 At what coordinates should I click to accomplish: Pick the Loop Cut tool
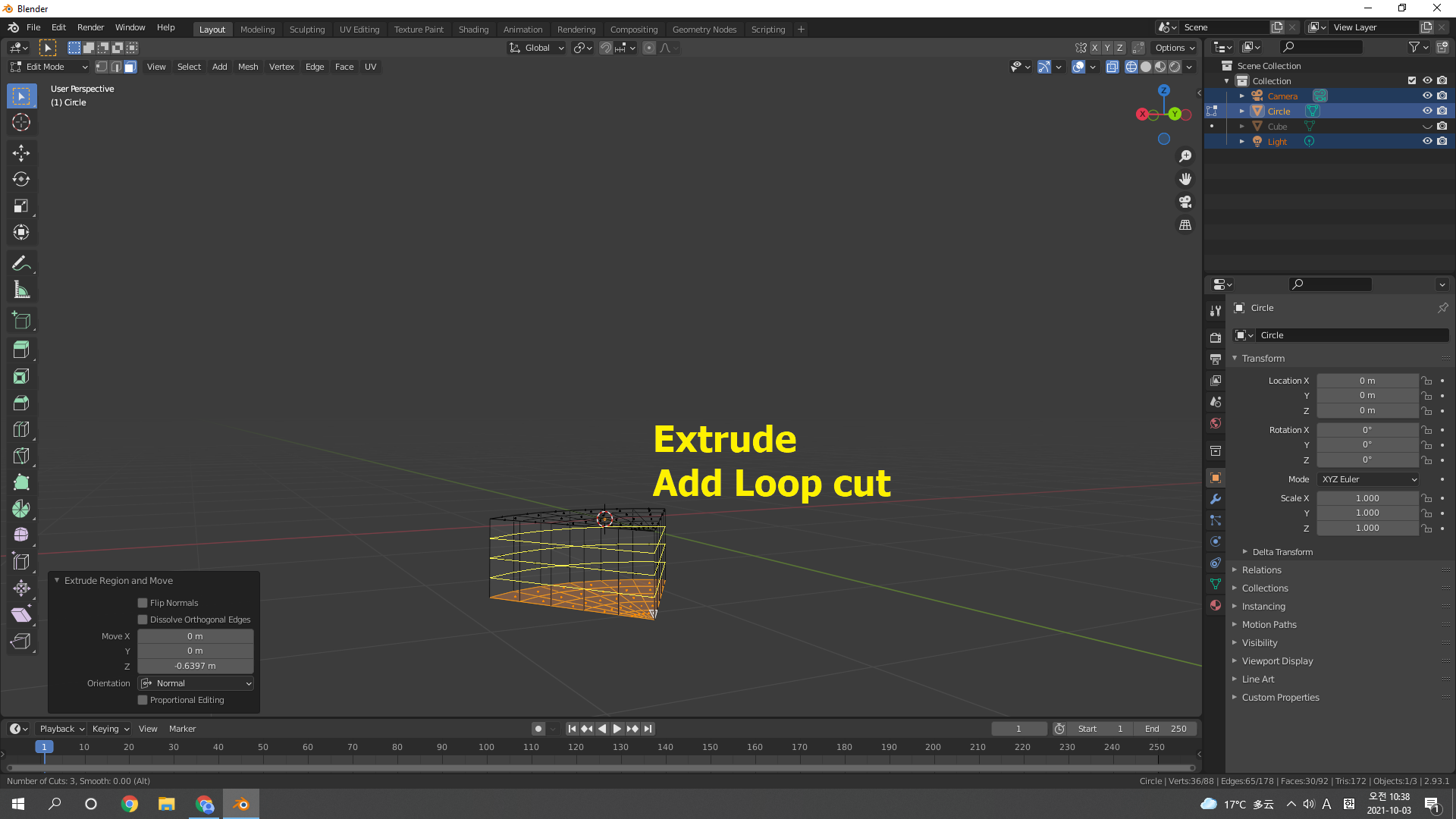[20, 429]
